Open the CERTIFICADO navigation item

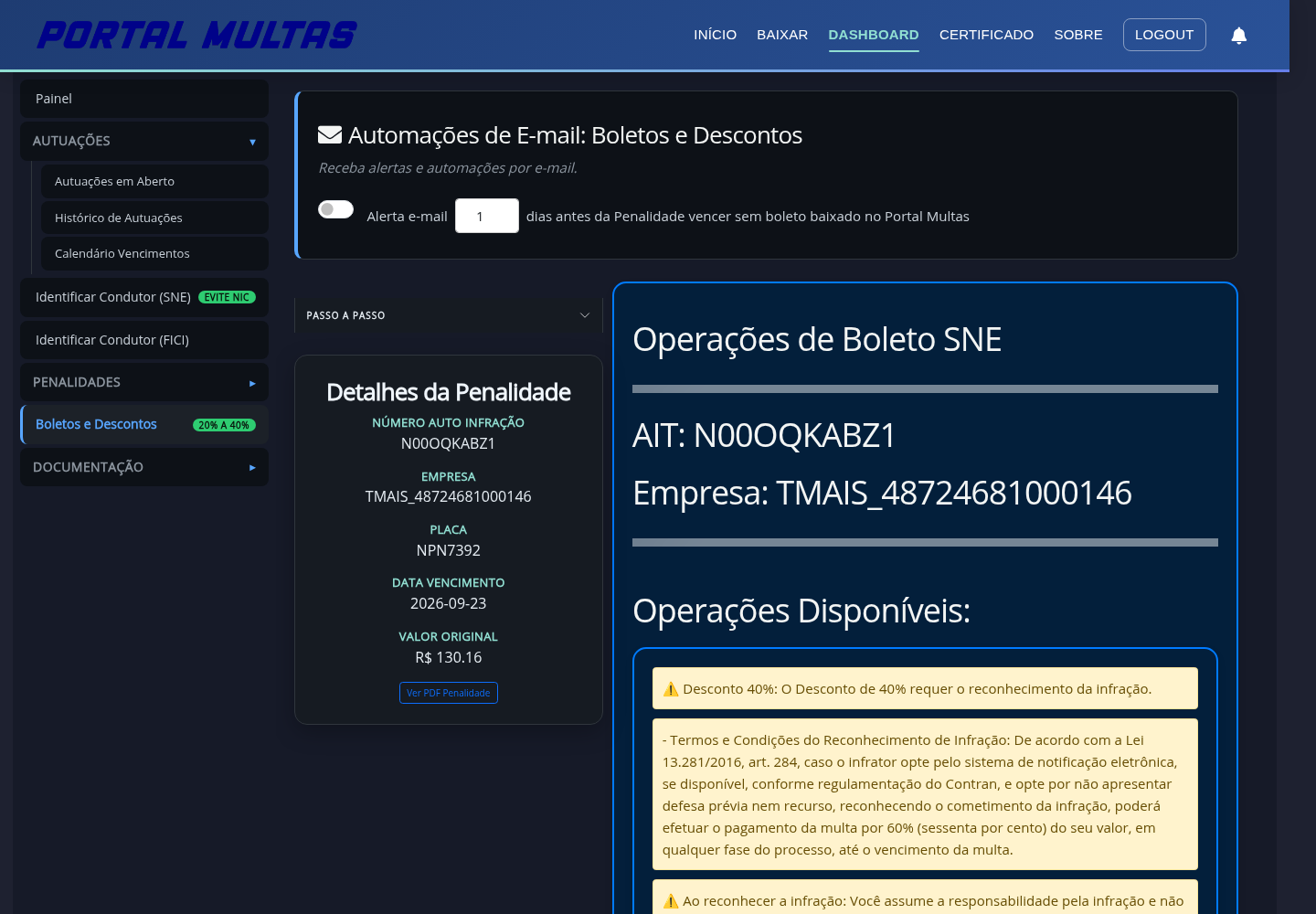coord(986,35)
